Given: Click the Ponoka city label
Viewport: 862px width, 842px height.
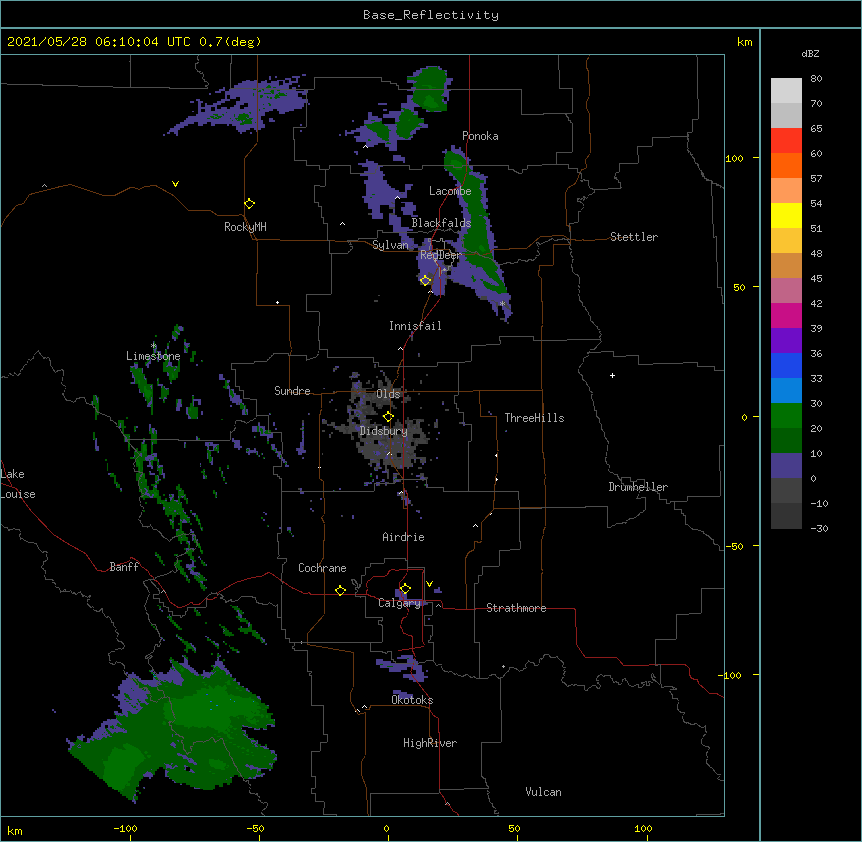Looking at the screenshot, I should pos(480,136).
